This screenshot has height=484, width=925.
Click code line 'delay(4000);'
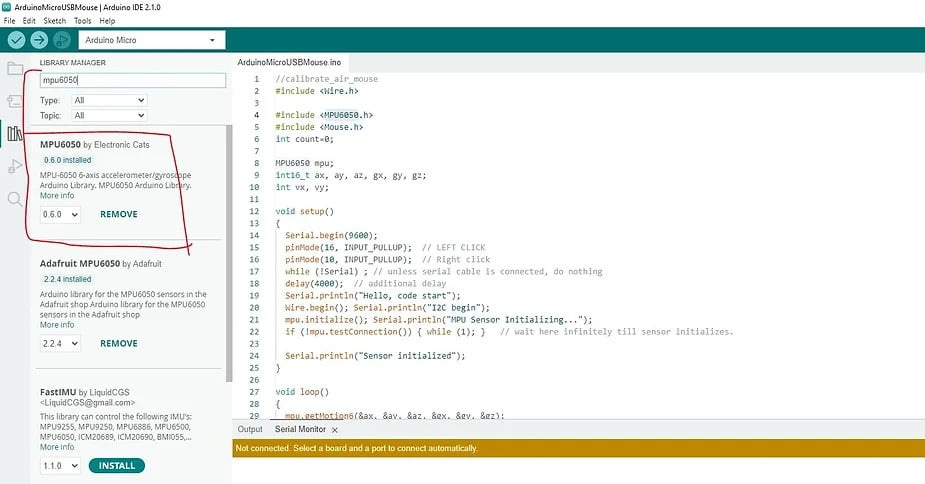click(x=314, y=283)
